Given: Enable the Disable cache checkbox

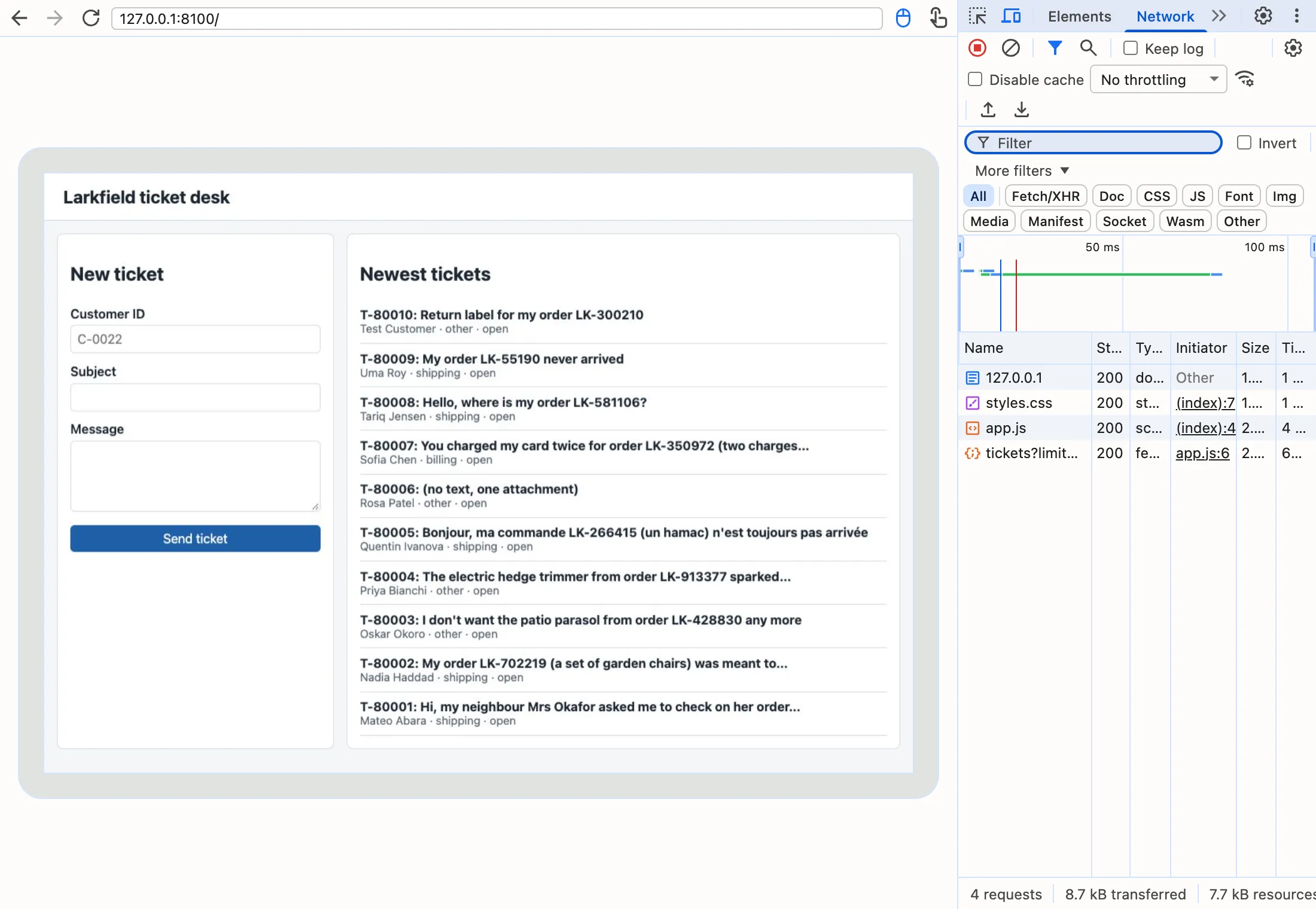Looking at the screenshot, I should click(975, 79).
